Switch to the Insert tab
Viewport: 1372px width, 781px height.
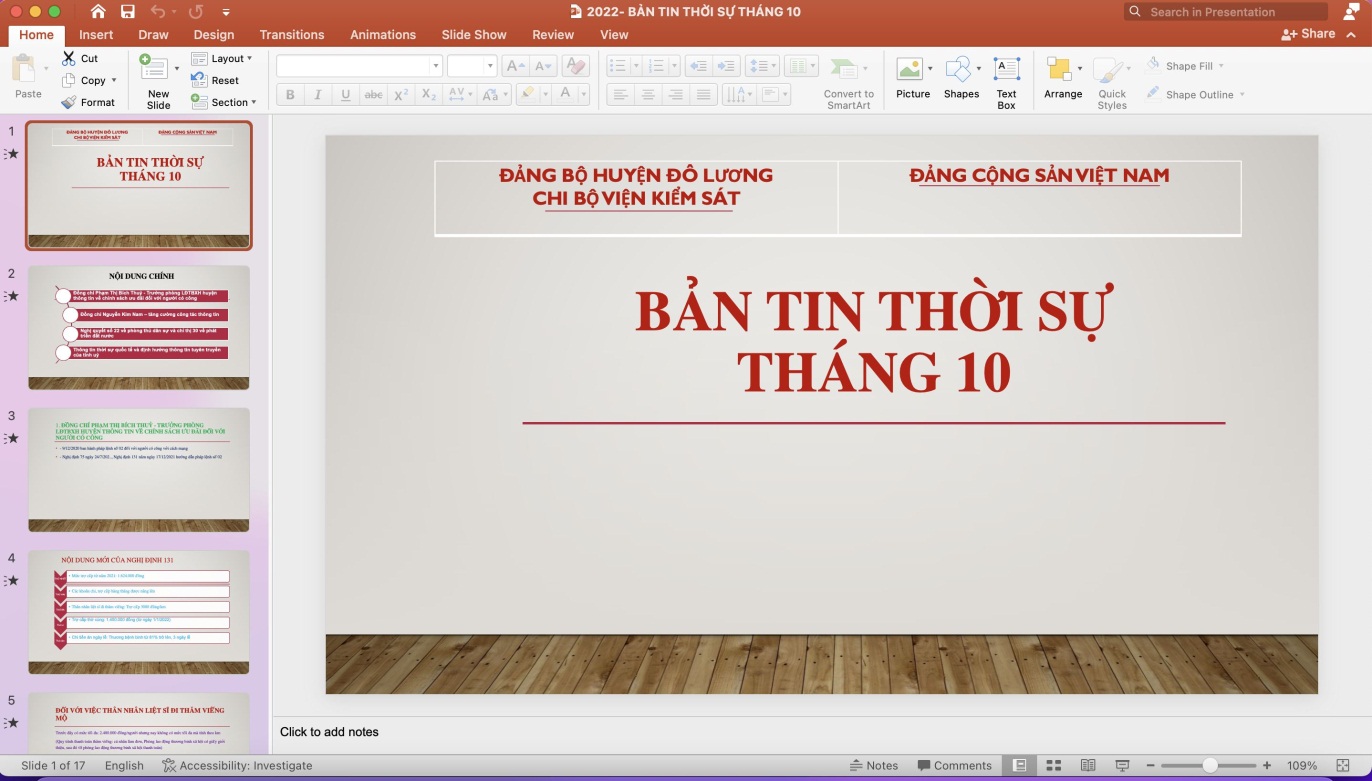pyautogui.click(x=96, y=34)
